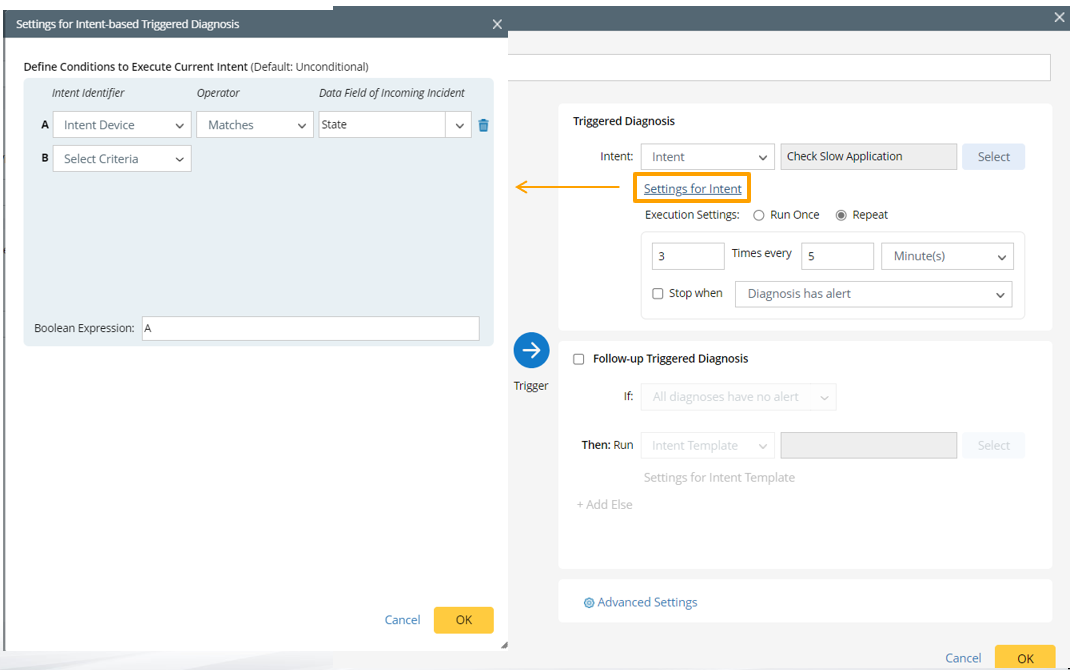
Task: Click the Settings for Intent link
Action: [x=692, y=189]
